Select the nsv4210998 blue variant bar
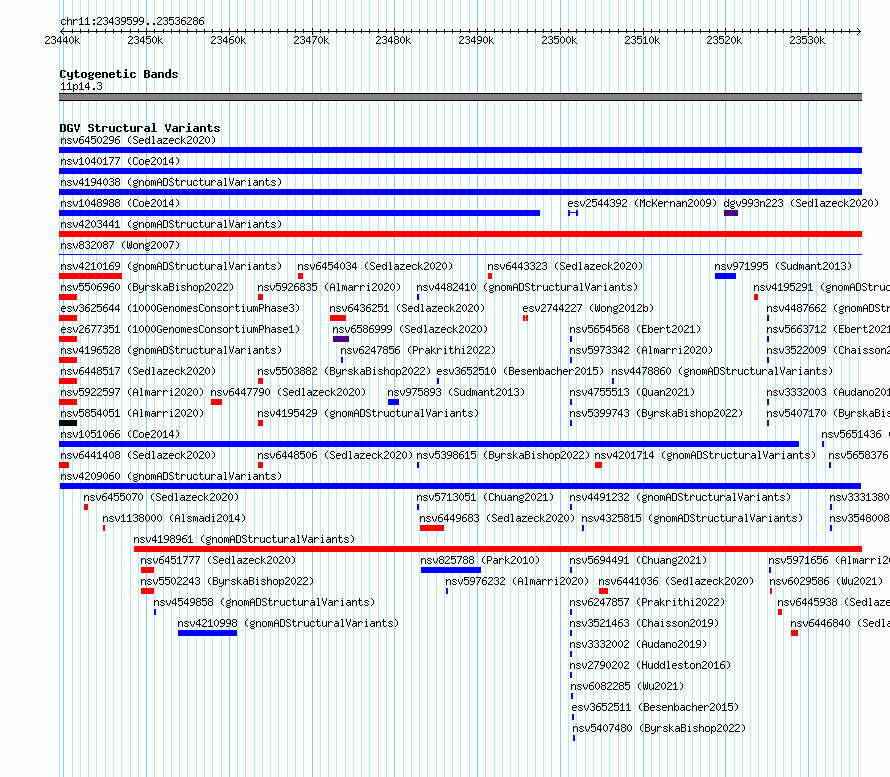Image resolution: width=890 pixels, height=777 pixels. pos(207,633)
